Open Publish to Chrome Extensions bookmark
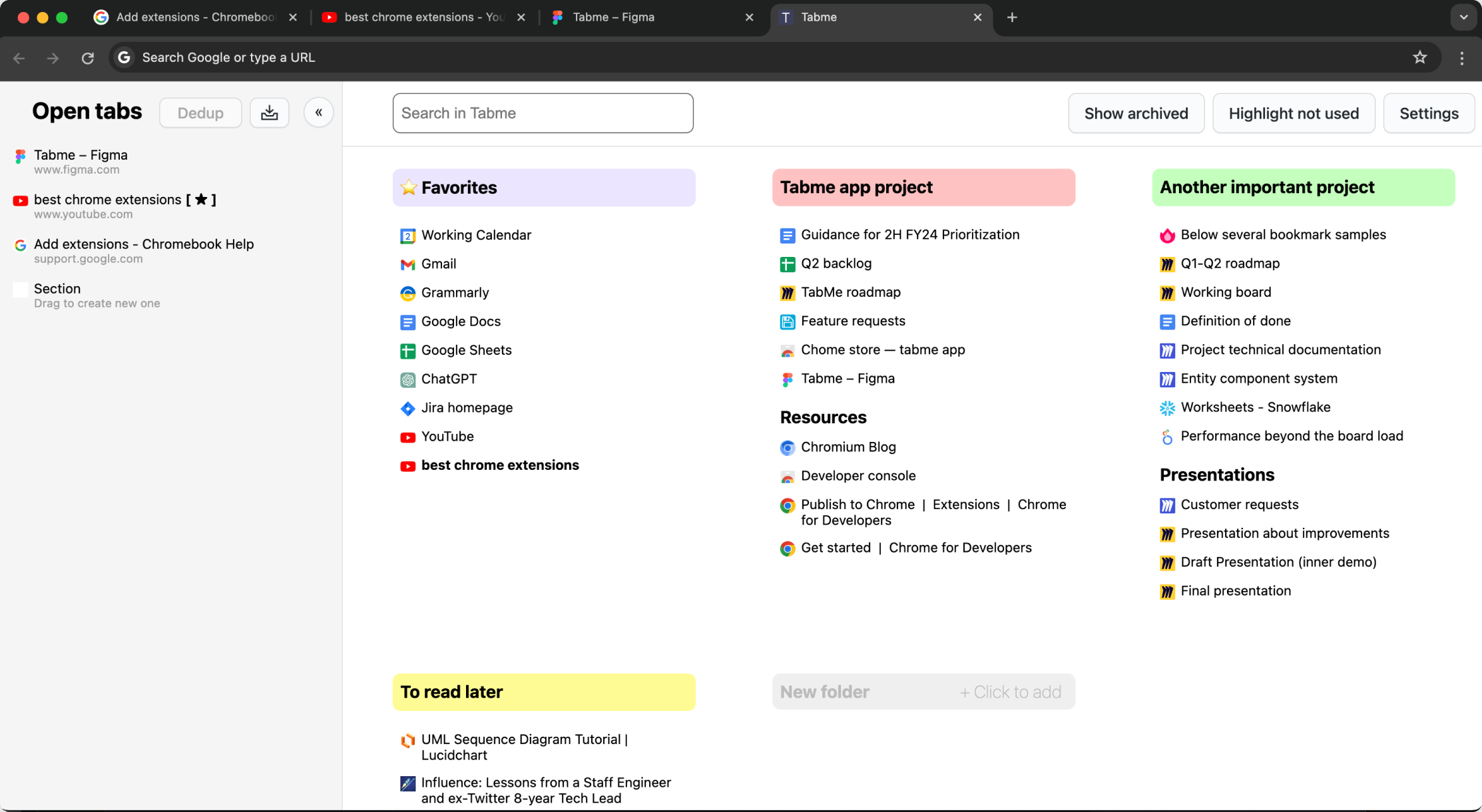Screen dimensions: 1482x812 (933, 512)
